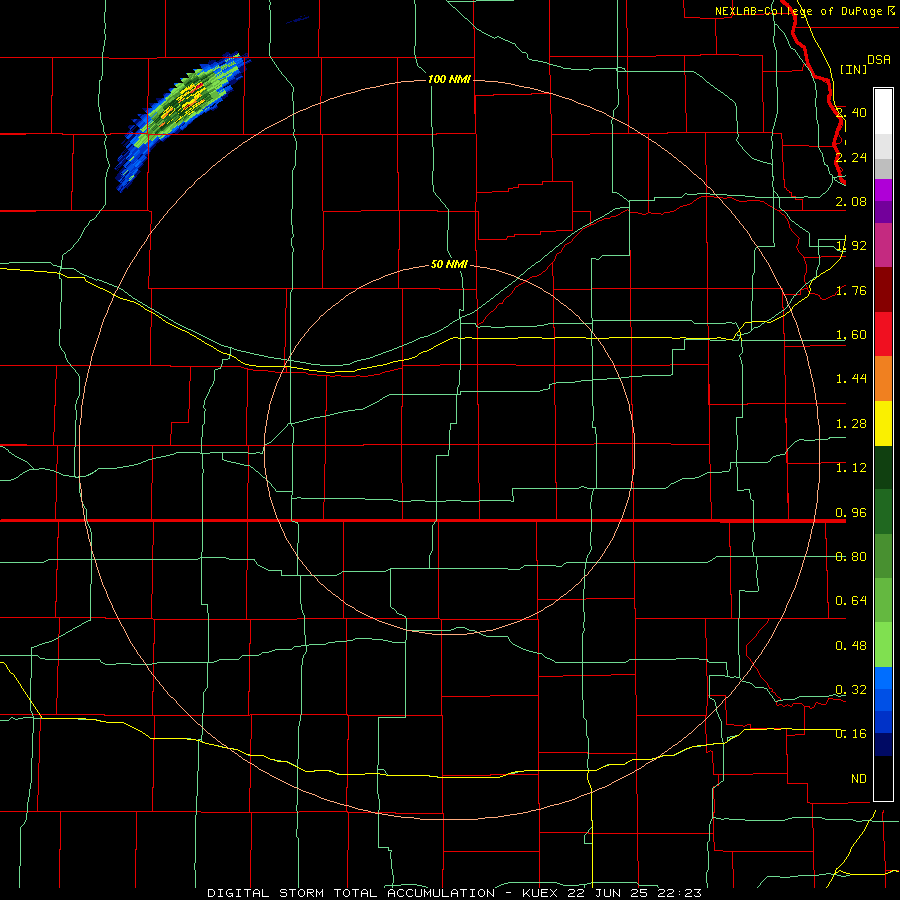Click the ND no-data legend label
The image size is (900, 900).
click(x=859, y=779)
